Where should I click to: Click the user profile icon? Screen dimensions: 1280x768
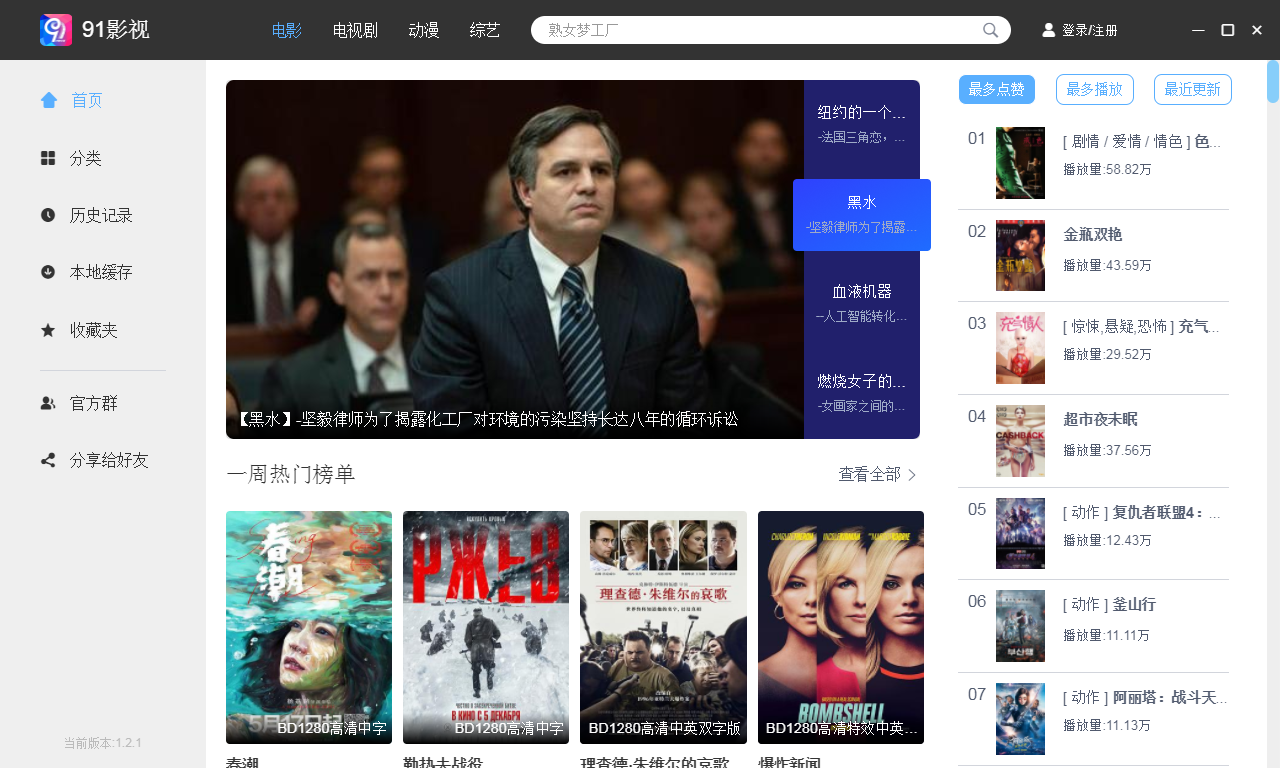(x=1049, y=30)
